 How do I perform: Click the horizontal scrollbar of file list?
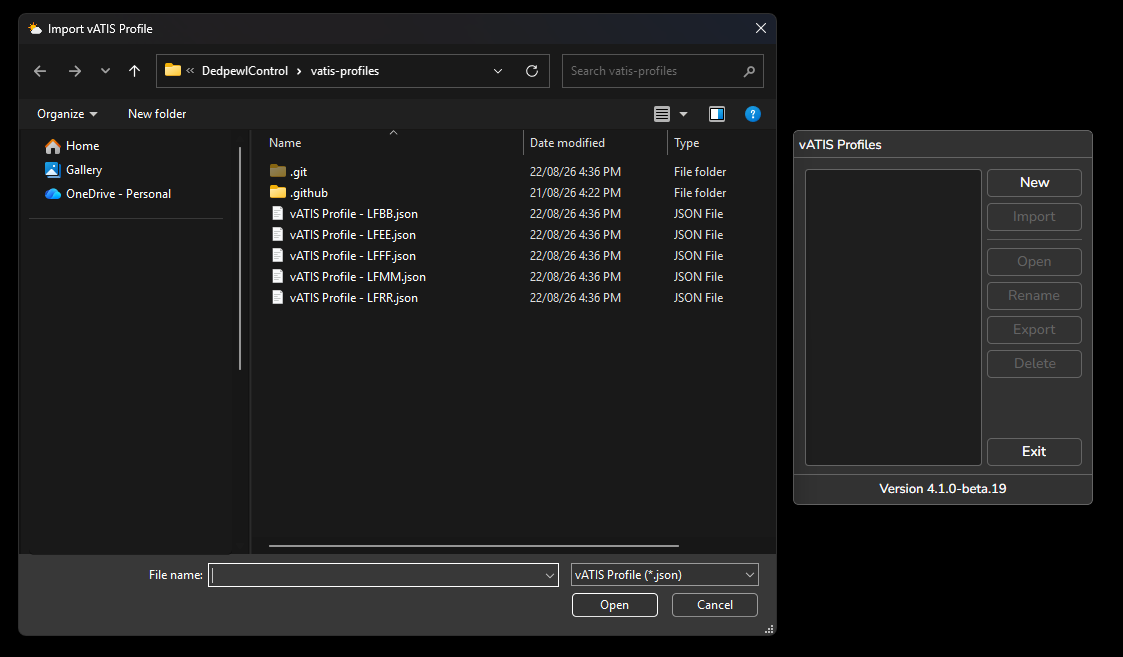click(x=473, y=546)
